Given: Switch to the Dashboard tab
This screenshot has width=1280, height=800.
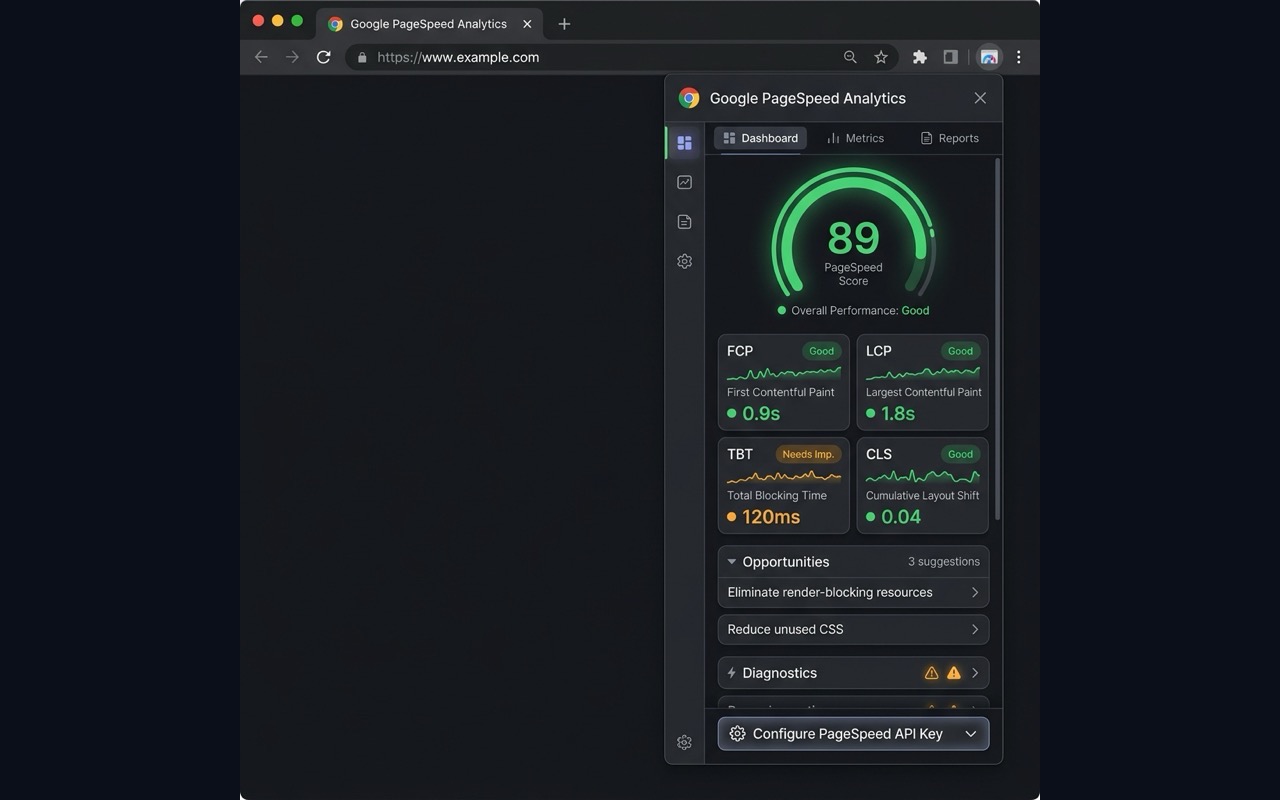Looking at the screenshot, I should click(x=760, y=138).
